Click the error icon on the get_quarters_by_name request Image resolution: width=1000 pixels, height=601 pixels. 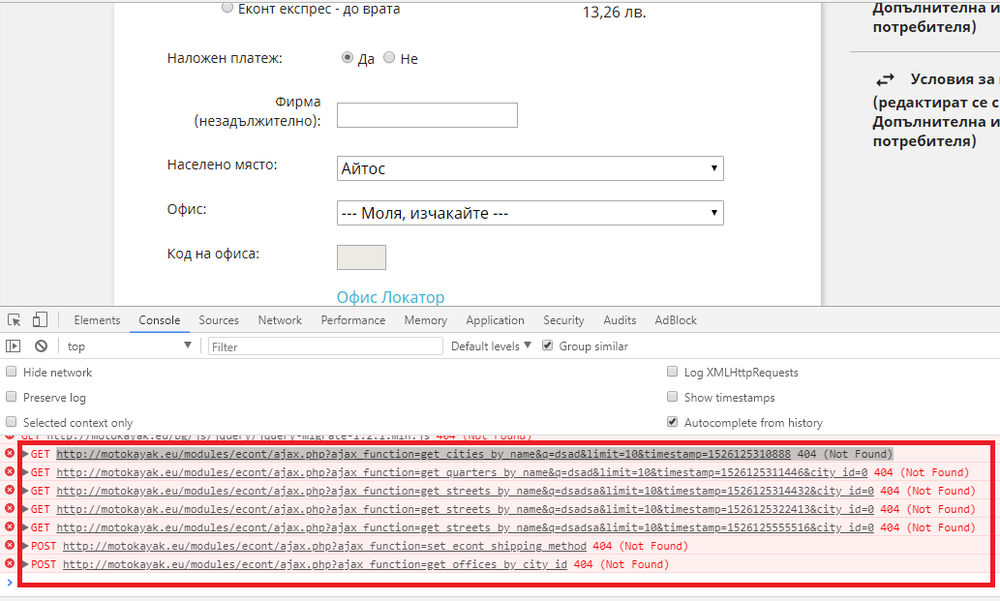[9, 472]
